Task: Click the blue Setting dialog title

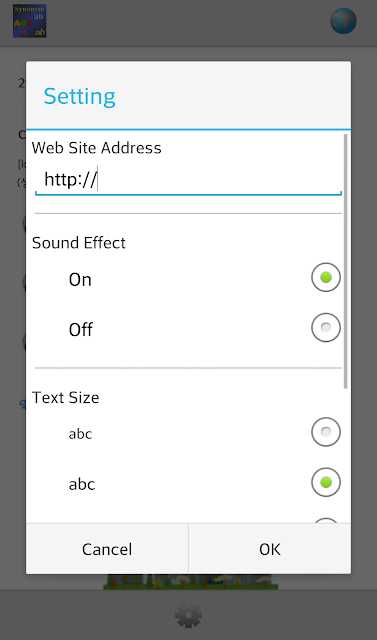Action: tap(80, 96)
